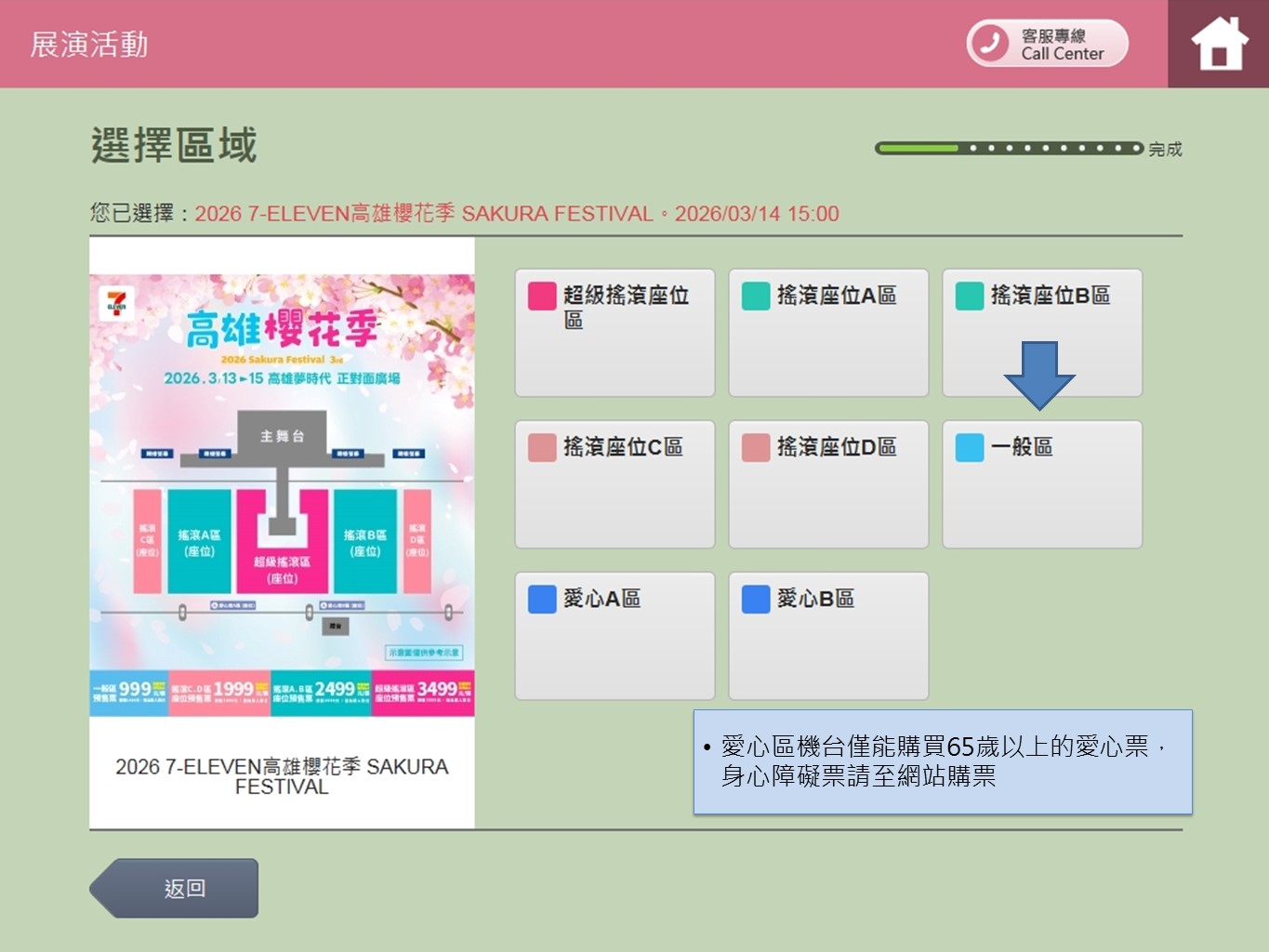The image size is (1269, 952).
Task: Pick the 搖滾座位C區 zone
Action: (615, 483)
